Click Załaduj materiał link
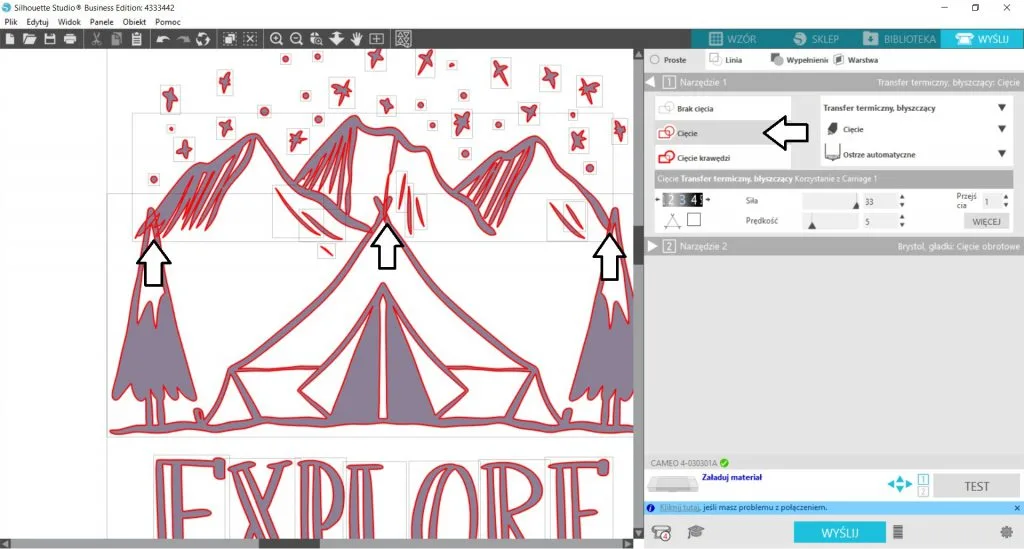 pos(731,477)
